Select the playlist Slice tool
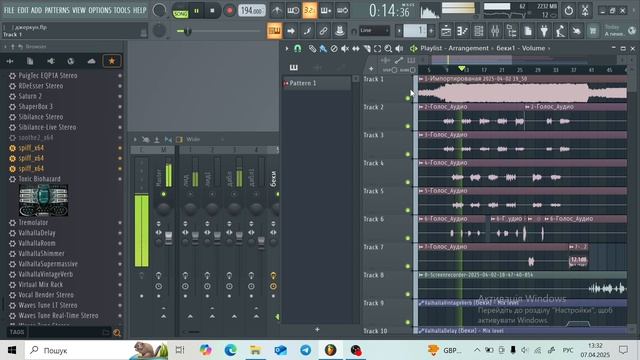Image resolution: width=640 pixels, height=360 pixels. pos(367,49)
